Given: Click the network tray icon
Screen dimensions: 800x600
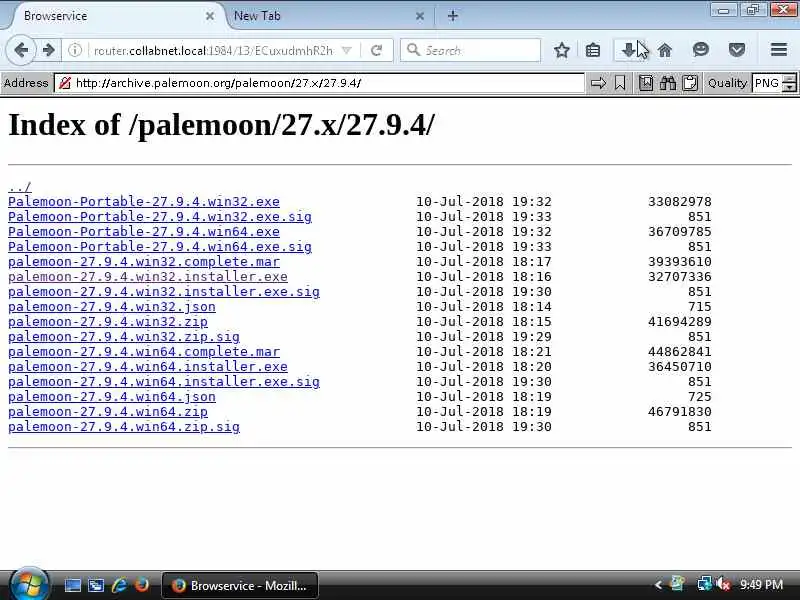Looking at the screenshot, I should [x=705, y=584].
